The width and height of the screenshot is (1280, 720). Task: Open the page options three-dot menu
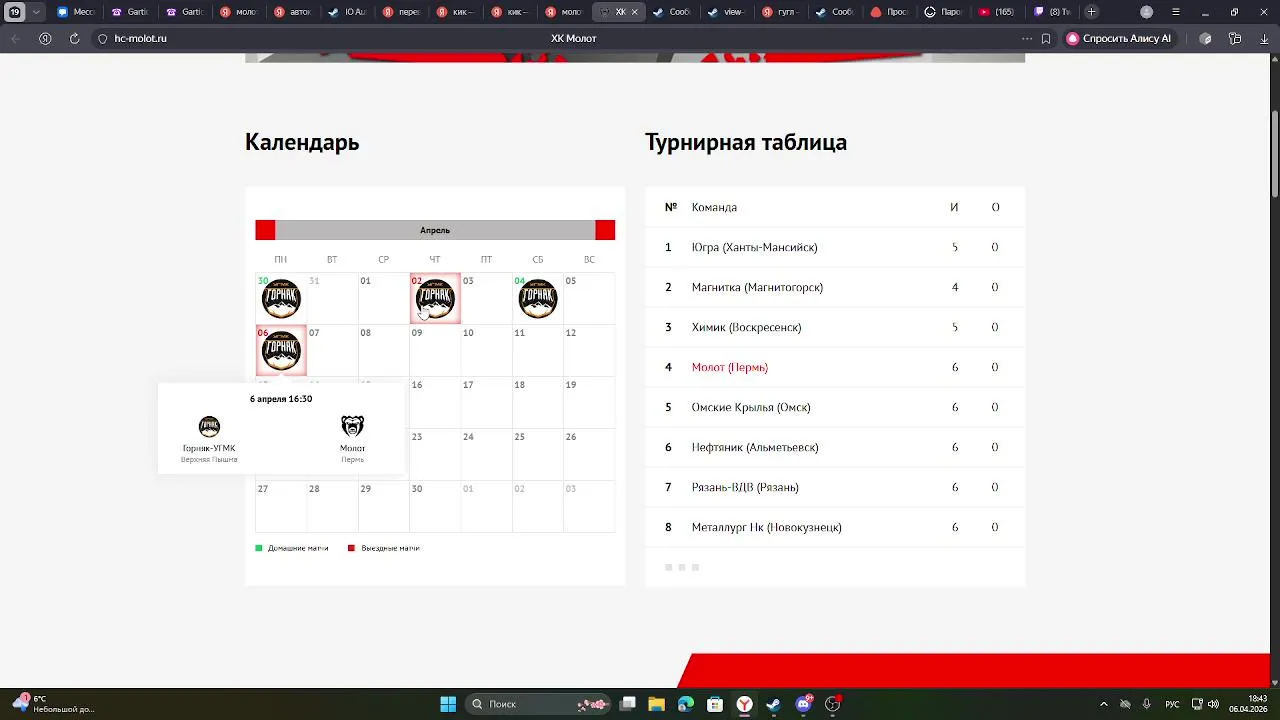(x=1026, y=38)
